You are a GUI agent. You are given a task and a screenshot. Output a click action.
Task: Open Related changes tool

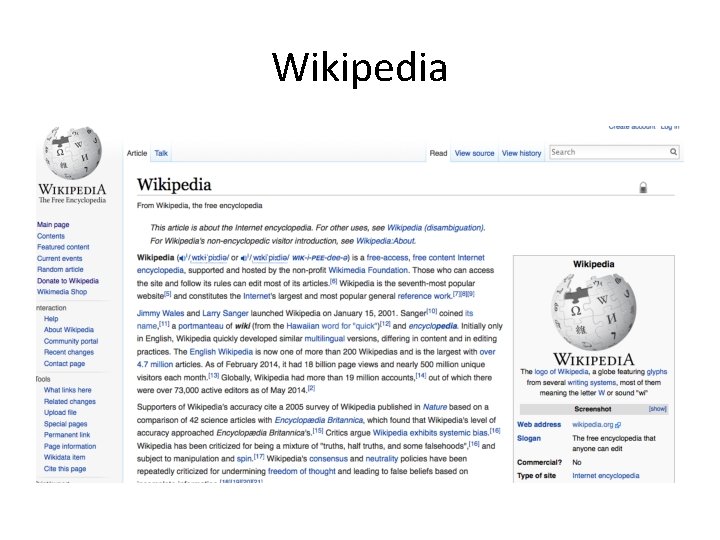[70, 401]
